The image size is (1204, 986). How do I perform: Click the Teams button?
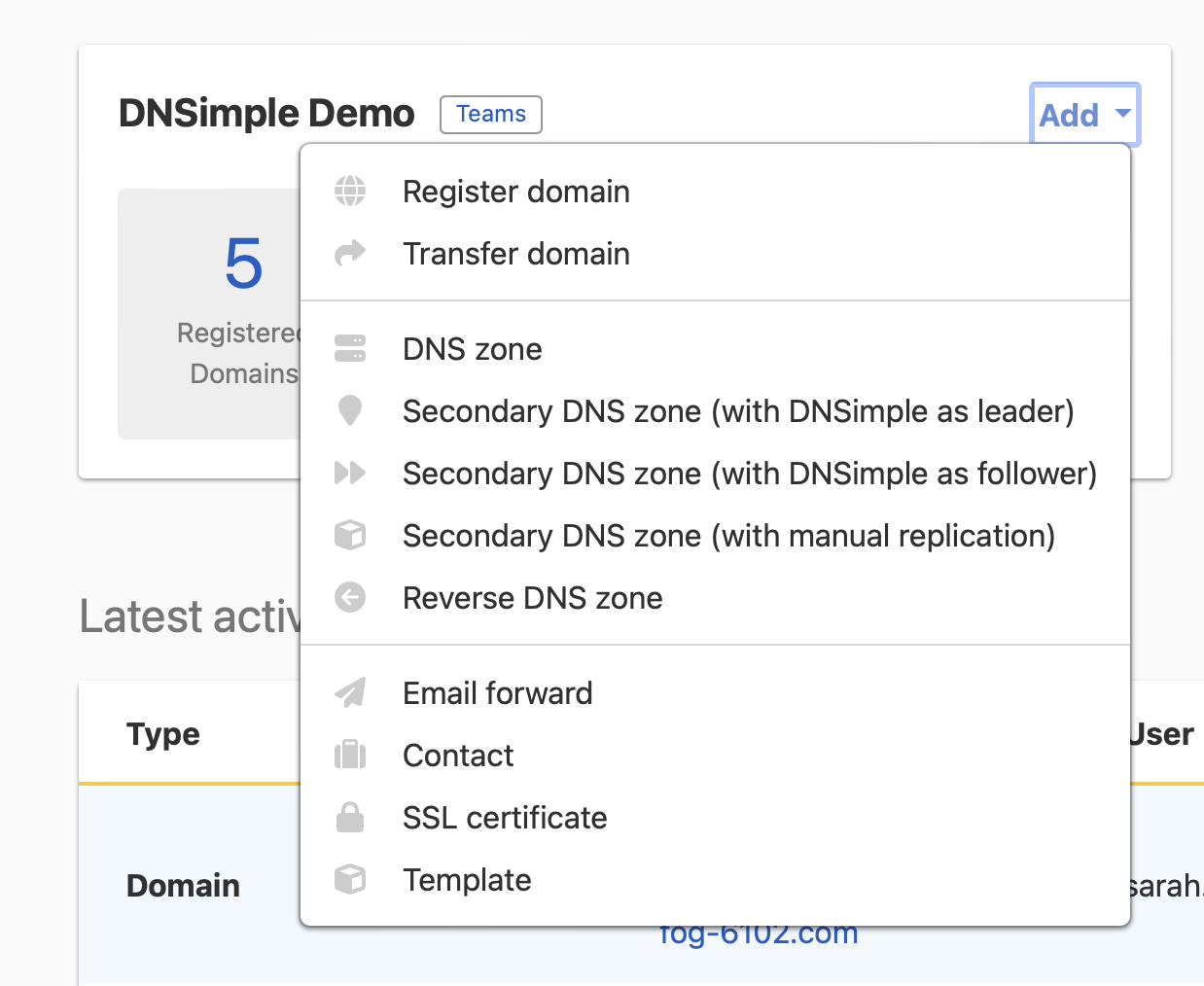click(490, 114)
